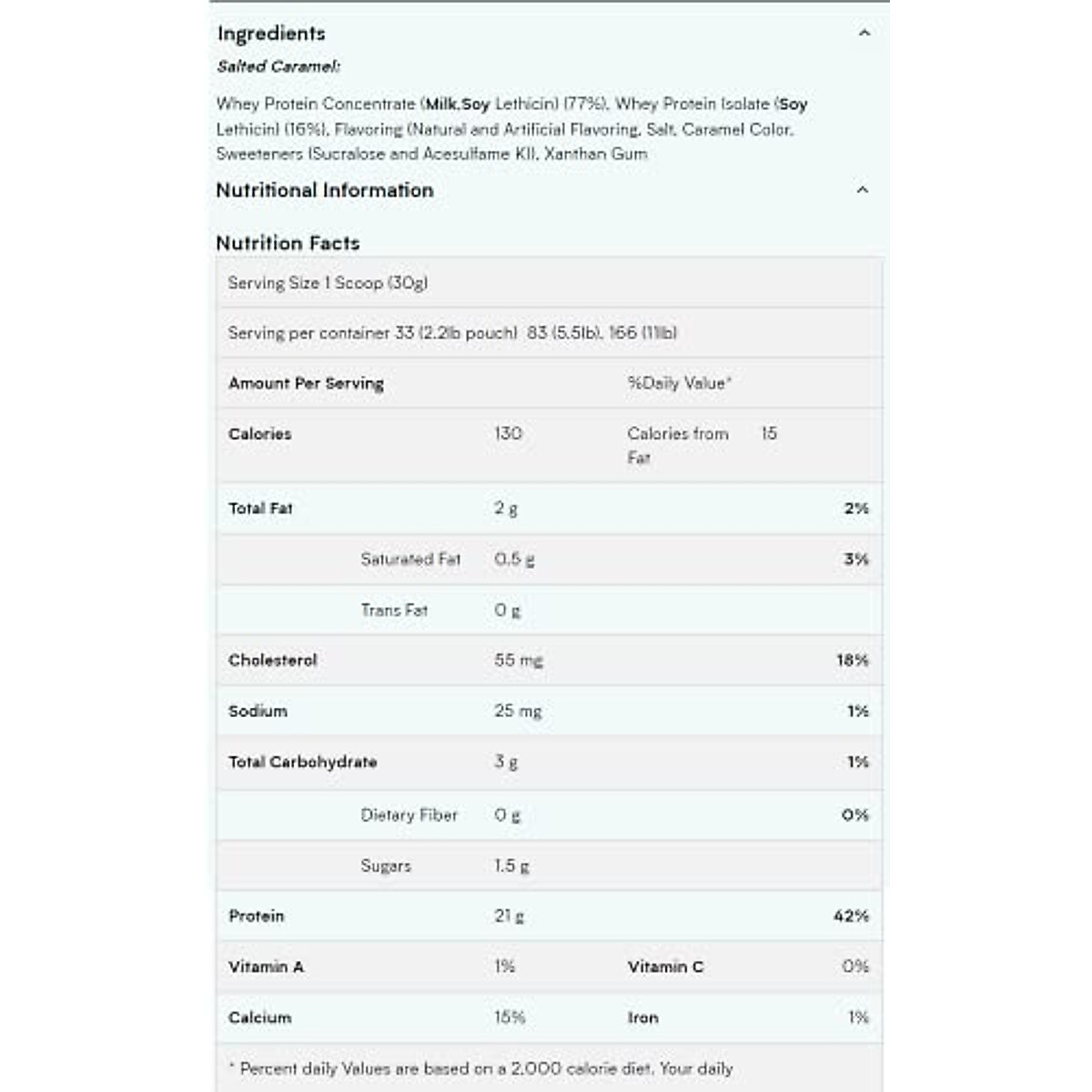Click the Amount Per Serving header
1092x1092 pixels.
point(306,383)
